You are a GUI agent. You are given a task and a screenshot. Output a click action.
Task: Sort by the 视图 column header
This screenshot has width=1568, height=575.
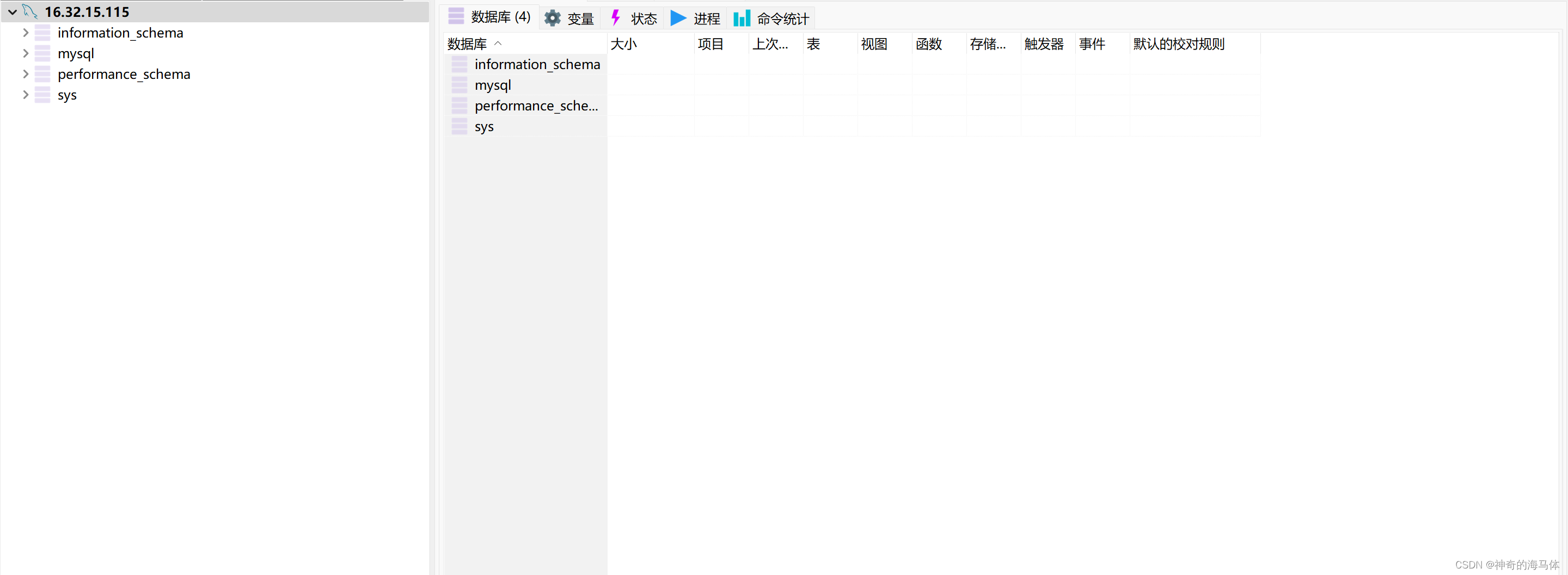(x=885, y=44)
